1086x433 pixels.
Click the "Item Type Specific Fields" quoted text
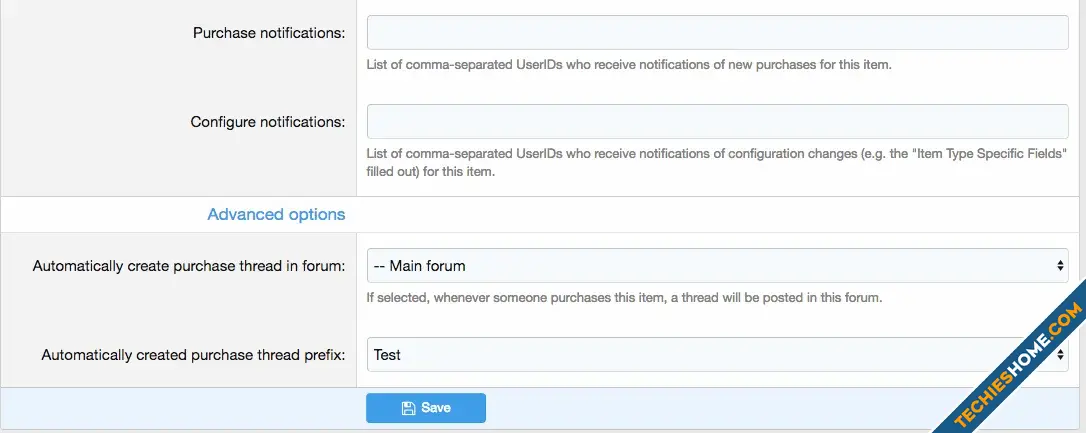989,154
